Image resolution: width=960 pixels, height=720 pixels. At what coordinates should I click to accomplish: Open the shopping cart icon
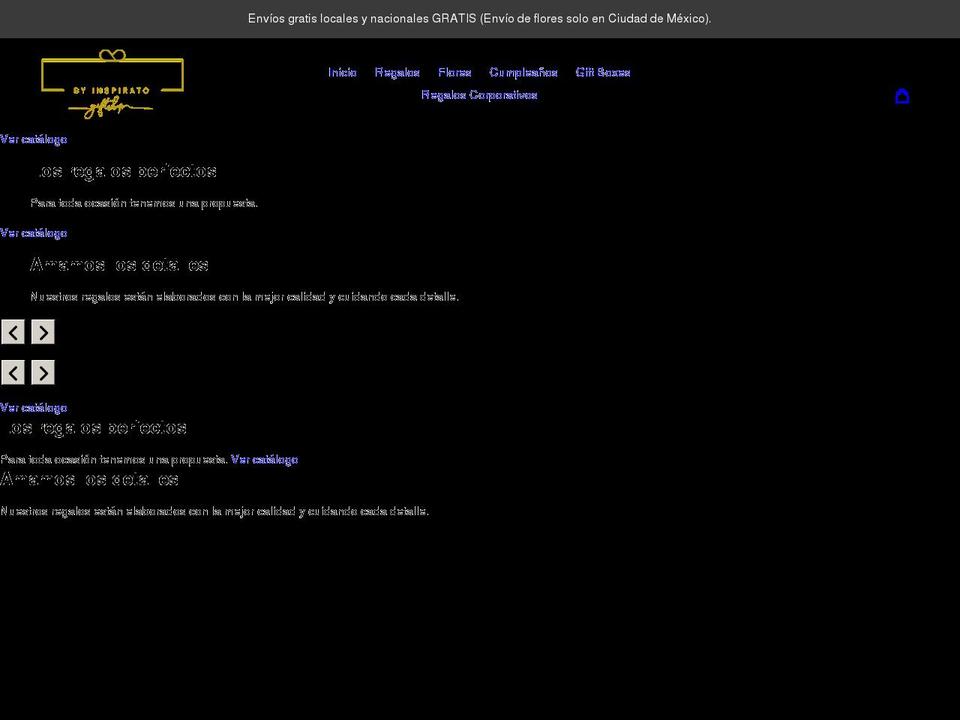902,96
